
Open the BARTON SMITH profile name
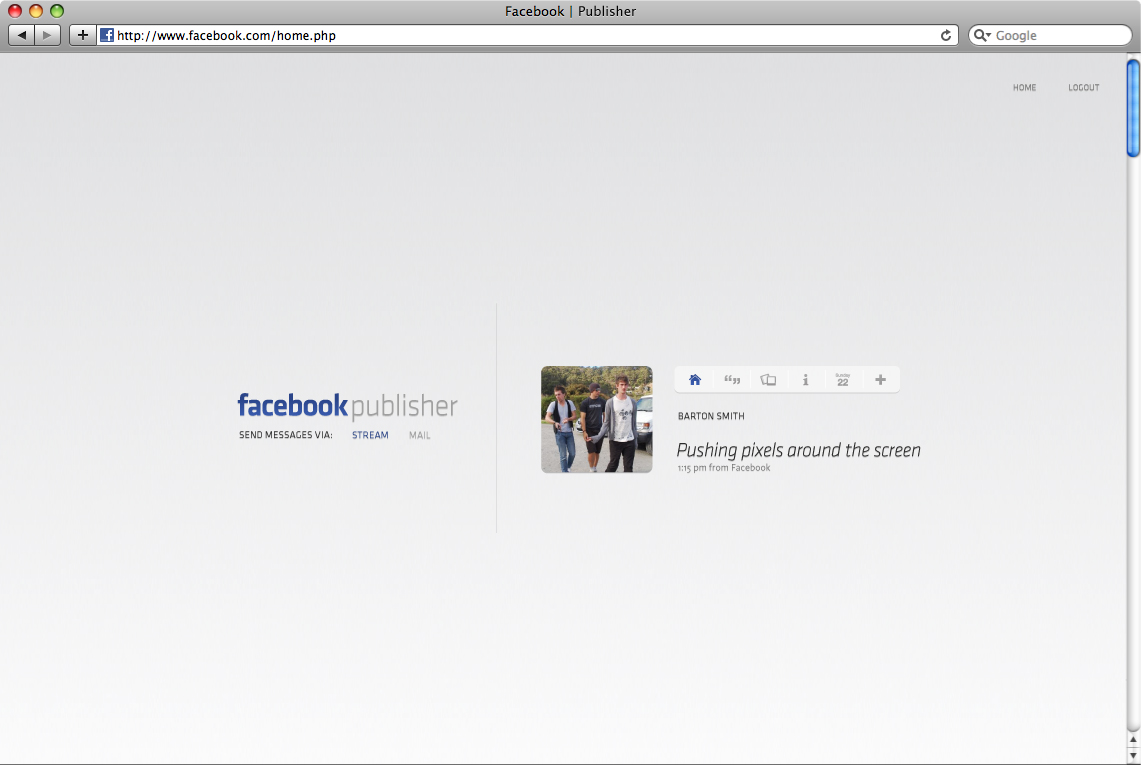(711, 416)
